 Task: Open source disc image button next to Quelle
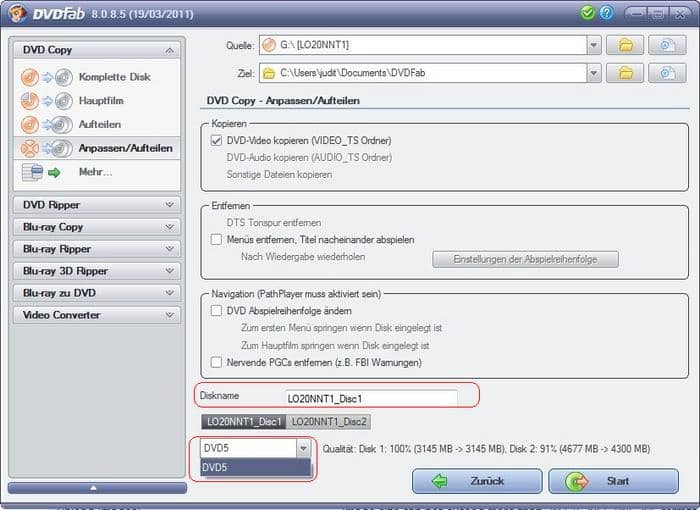point(667,45)
